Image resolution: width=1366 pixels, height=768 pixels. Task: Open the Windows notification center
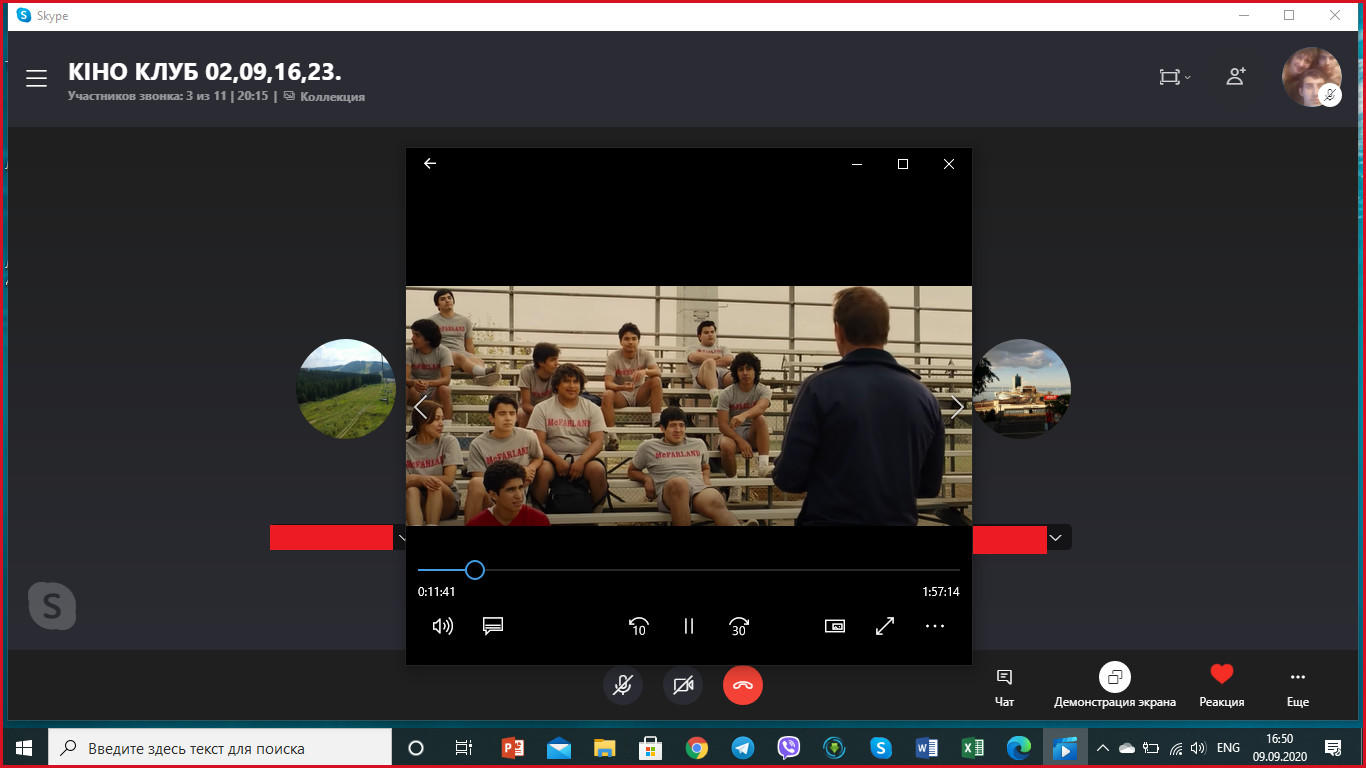click(x=1332, y=747)
